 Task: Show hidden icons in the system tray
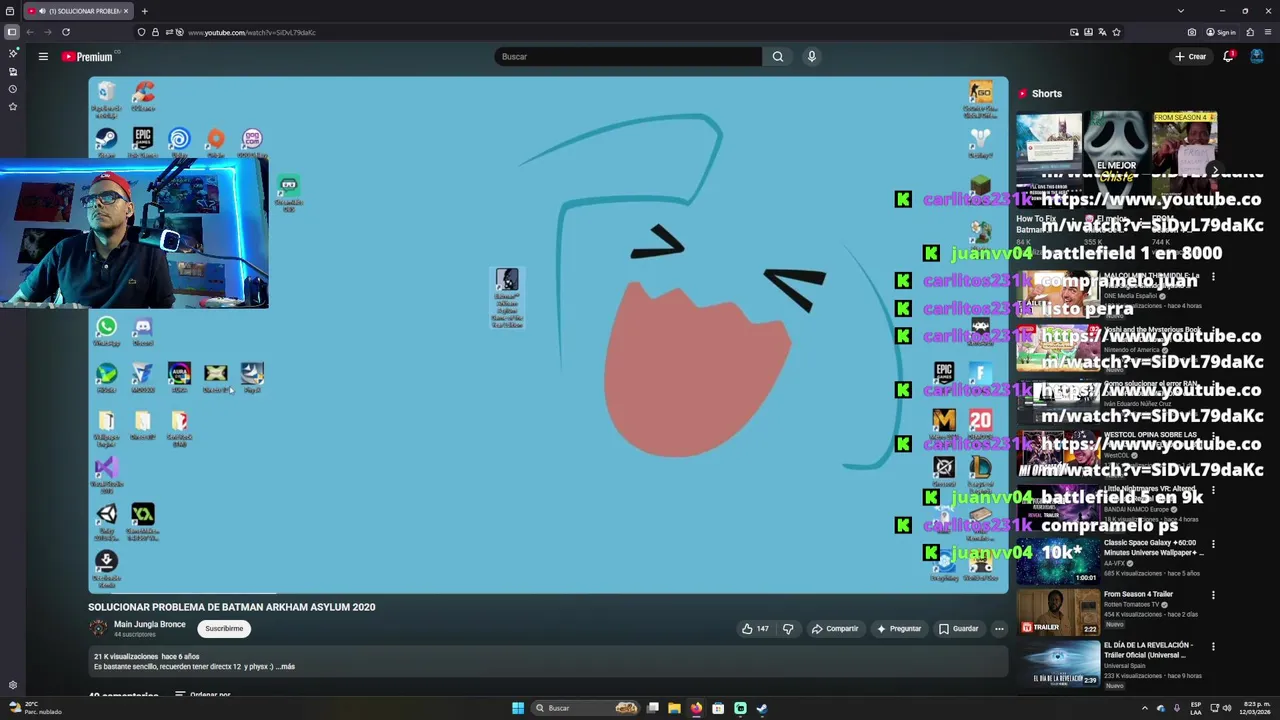pos(1145,708)
